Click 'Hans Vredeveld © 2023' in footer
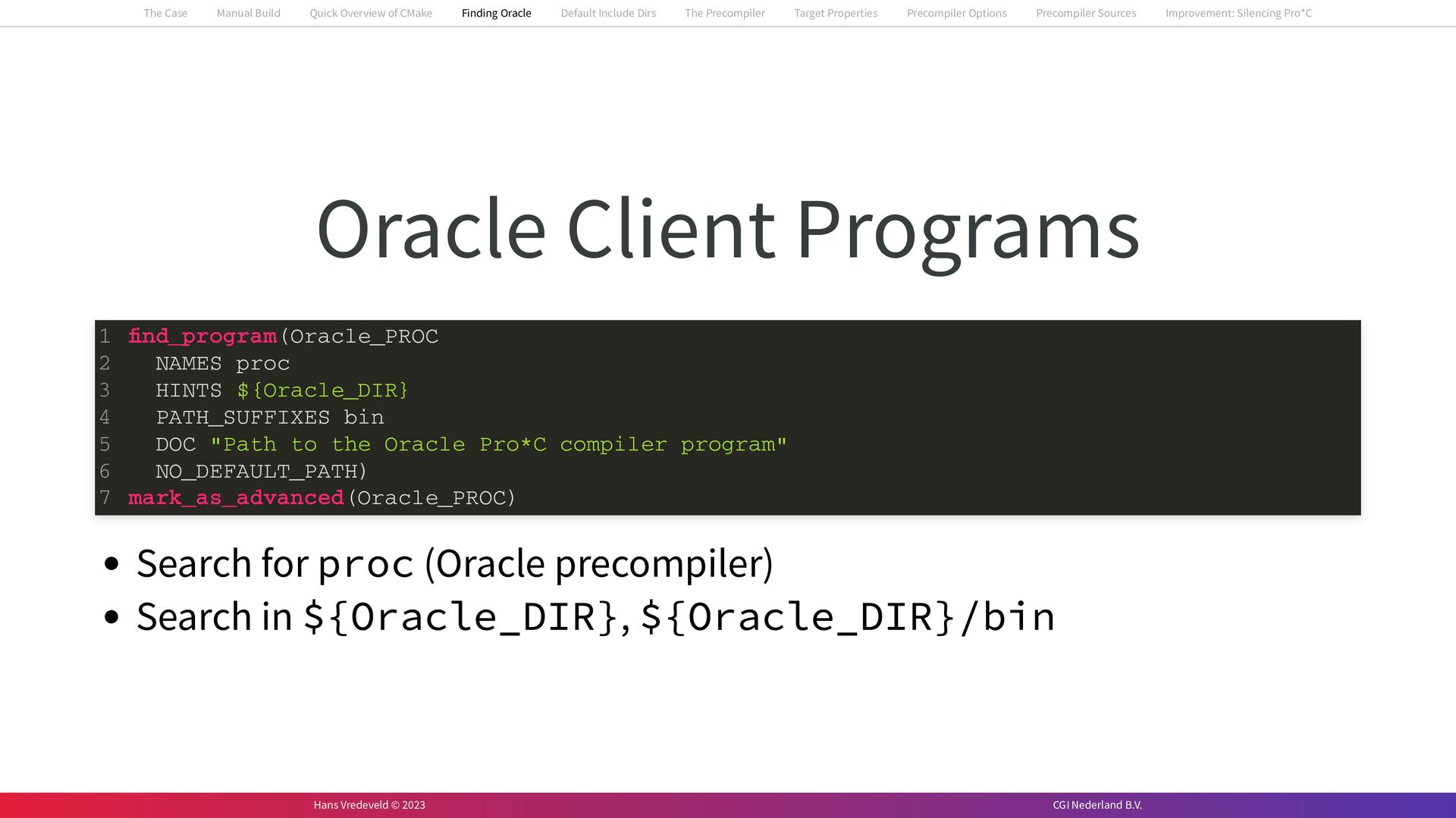1456x818 pixels. [369, 805]
